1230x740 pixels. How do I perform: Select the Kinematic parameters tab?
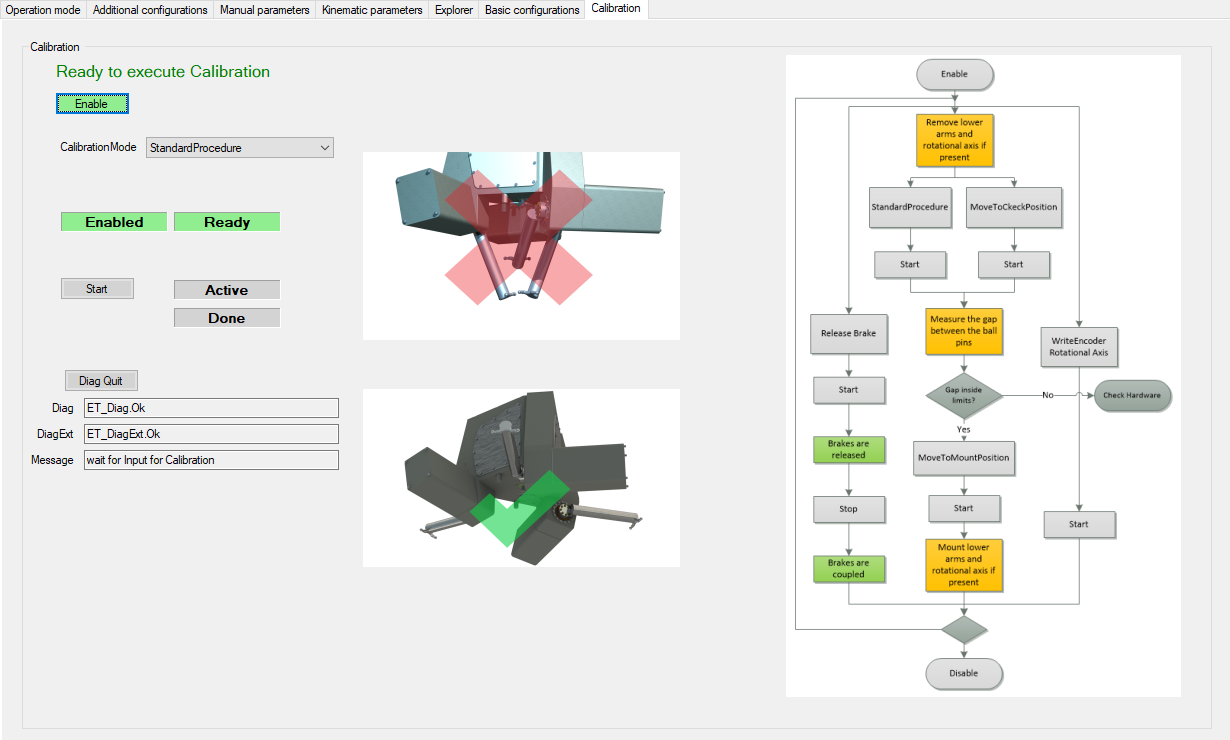click(x=372, y=10)
